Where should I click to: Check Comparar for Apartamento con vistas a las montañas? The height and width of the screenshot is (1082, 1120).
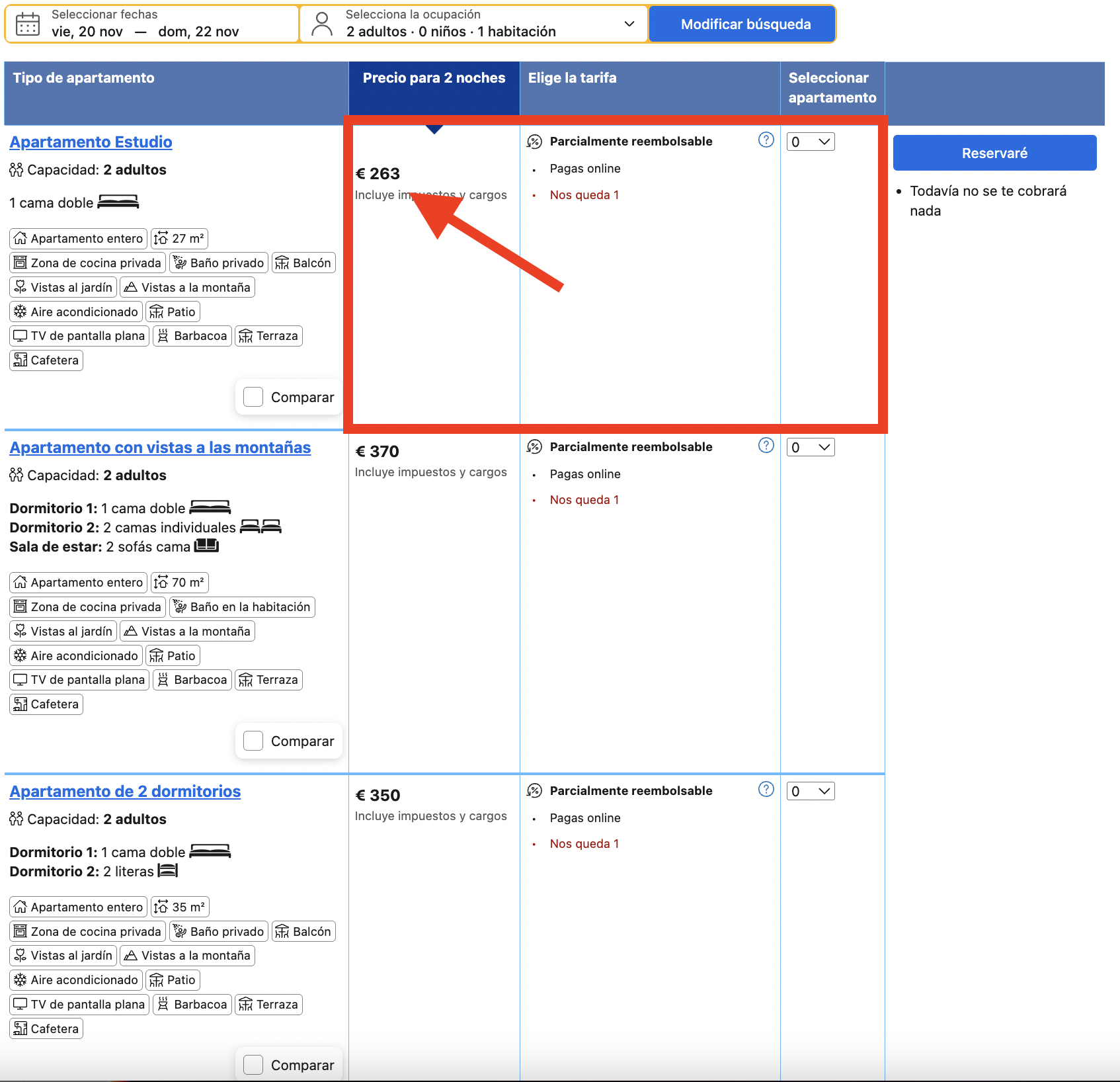tap(253, 741)
